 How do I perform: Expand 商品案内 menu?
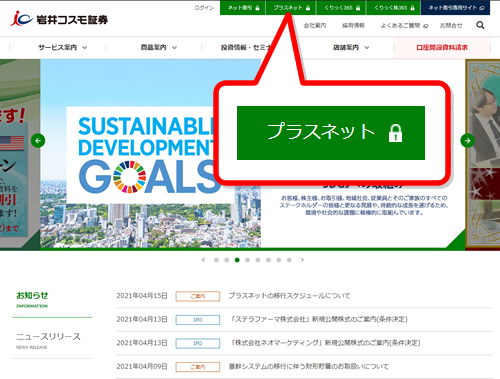click(158, 48)
